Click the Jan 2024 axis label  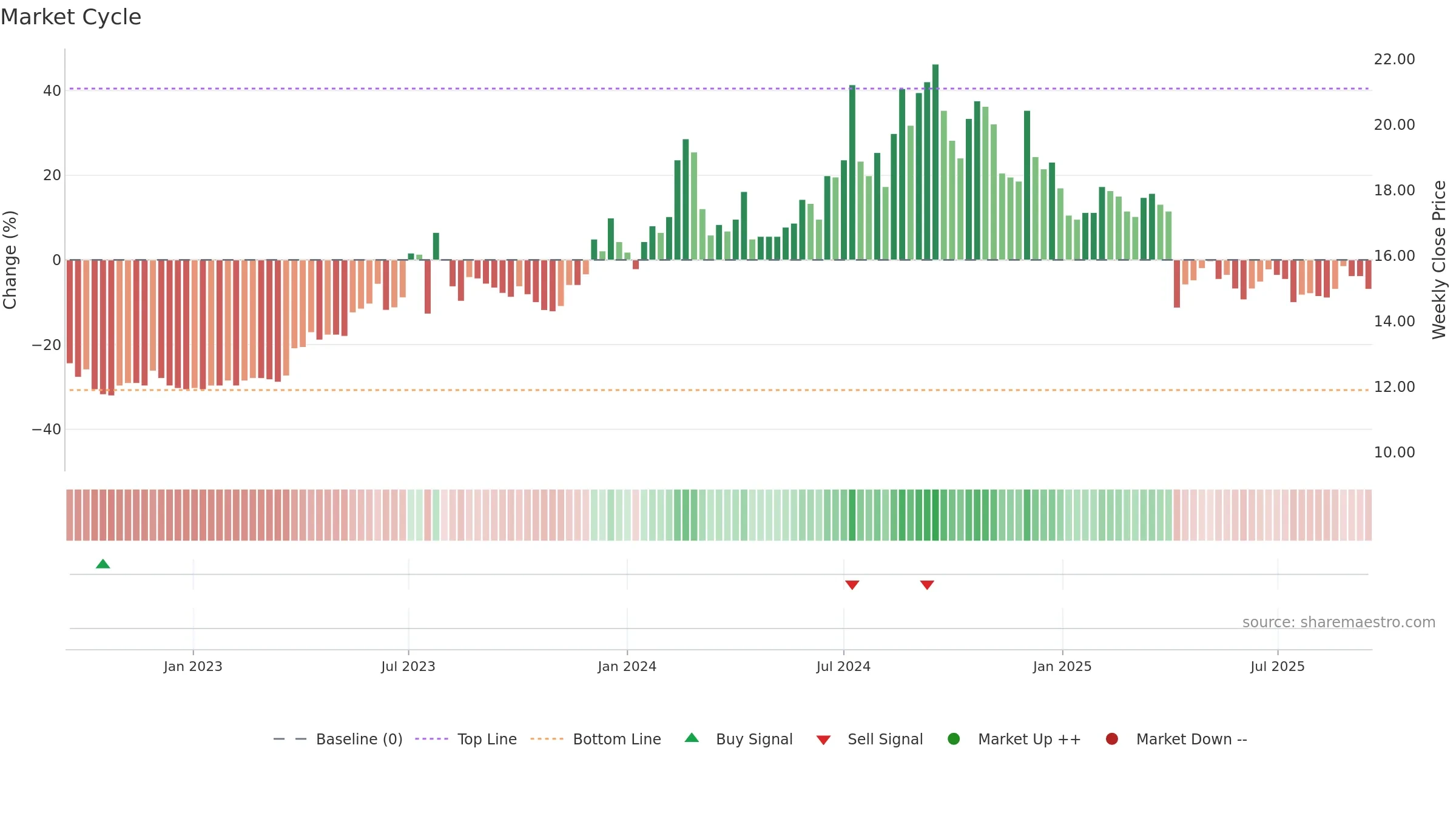(x=627, y=667)
